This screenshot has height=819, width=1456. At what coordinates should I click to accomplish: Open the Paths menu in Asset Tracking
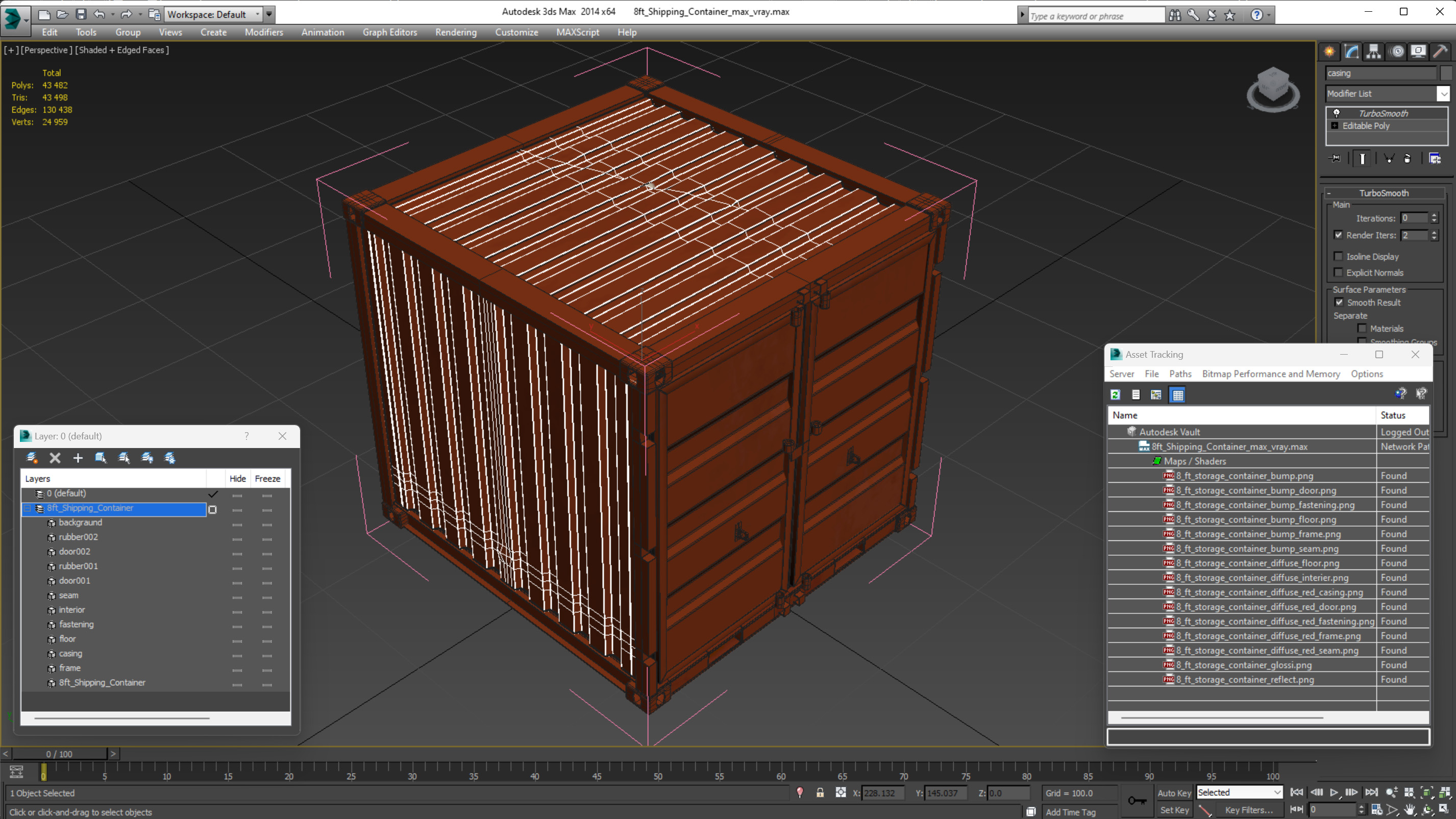1180,374
